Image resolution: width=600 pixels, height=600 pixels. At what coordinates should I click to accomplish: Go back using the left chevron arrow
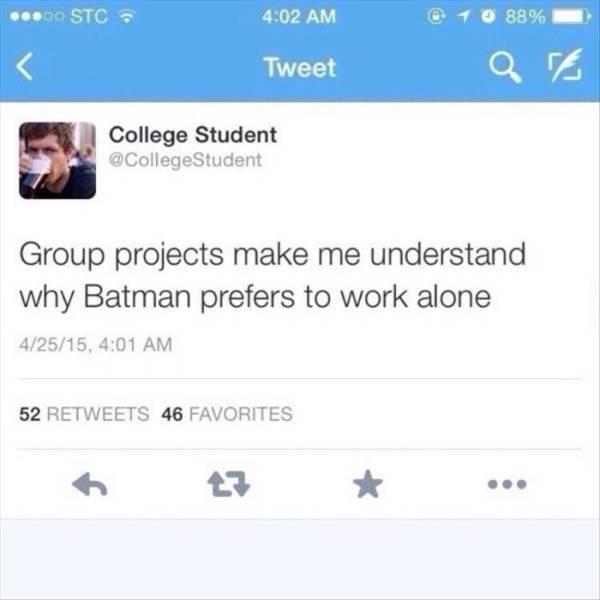pos(24,67)
